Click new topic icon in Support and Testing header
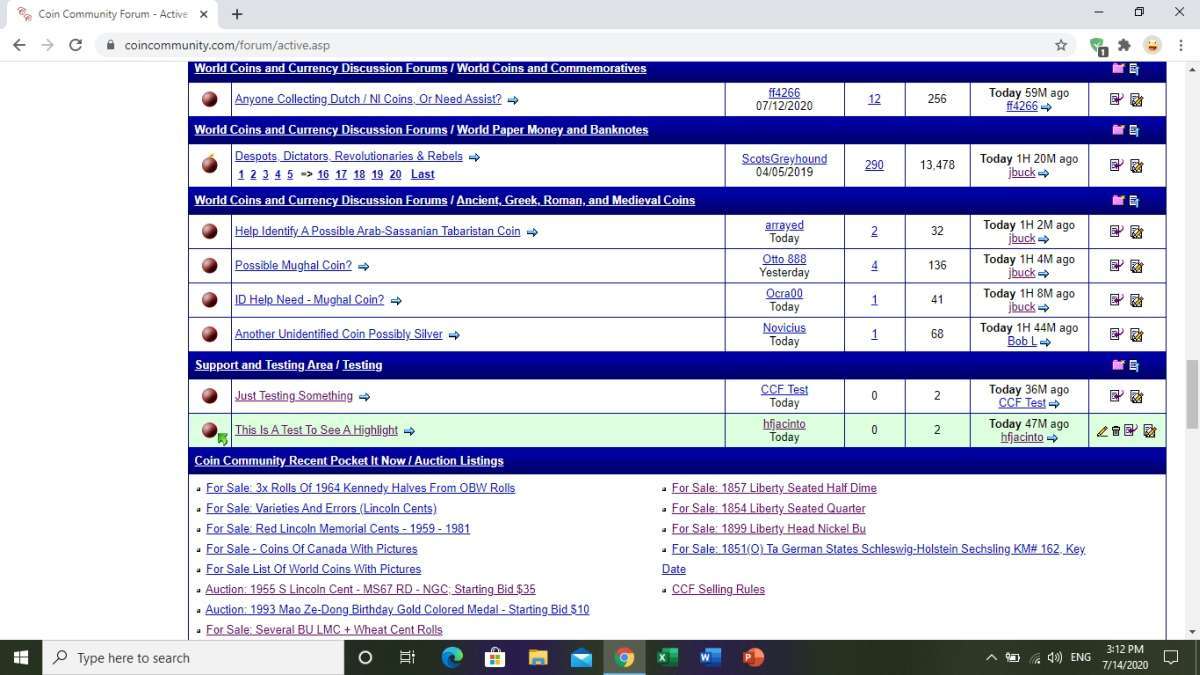This screenshot has width=1200, height=675. (x=1134, y=366)
